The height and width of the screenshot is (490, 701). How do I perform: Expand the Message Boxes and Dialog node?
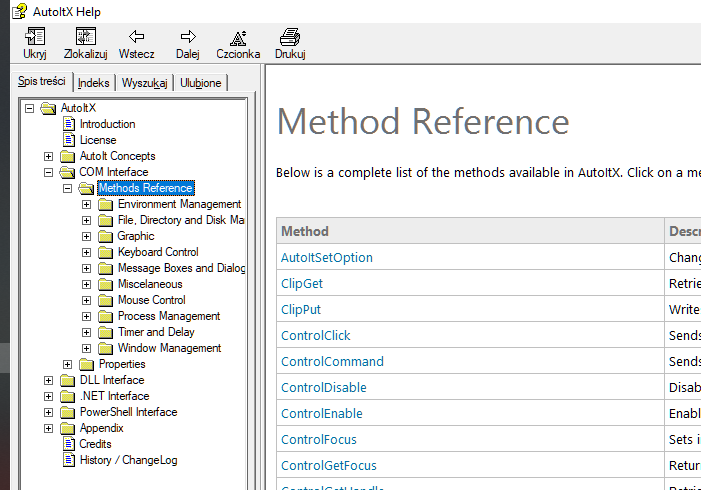click(86, 268)
